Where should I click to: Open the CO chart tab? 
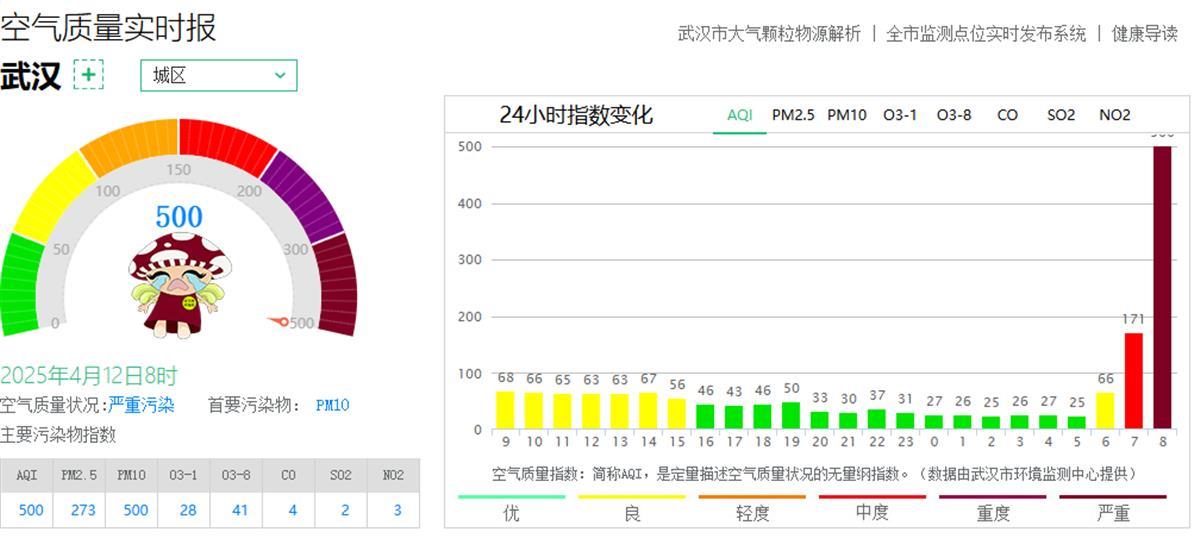pos(1007,115)
